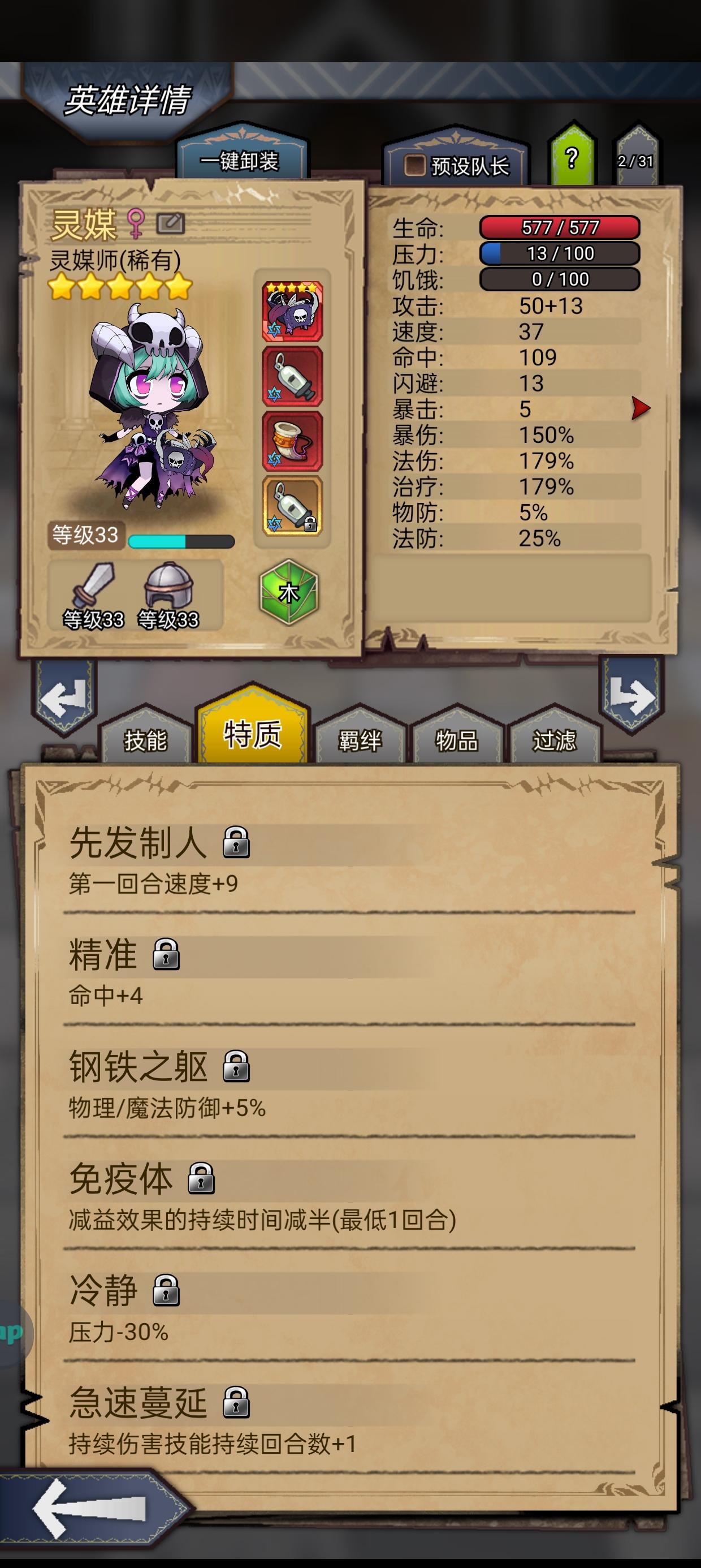Enable the 预设队长 checkbox

(416, 165)
